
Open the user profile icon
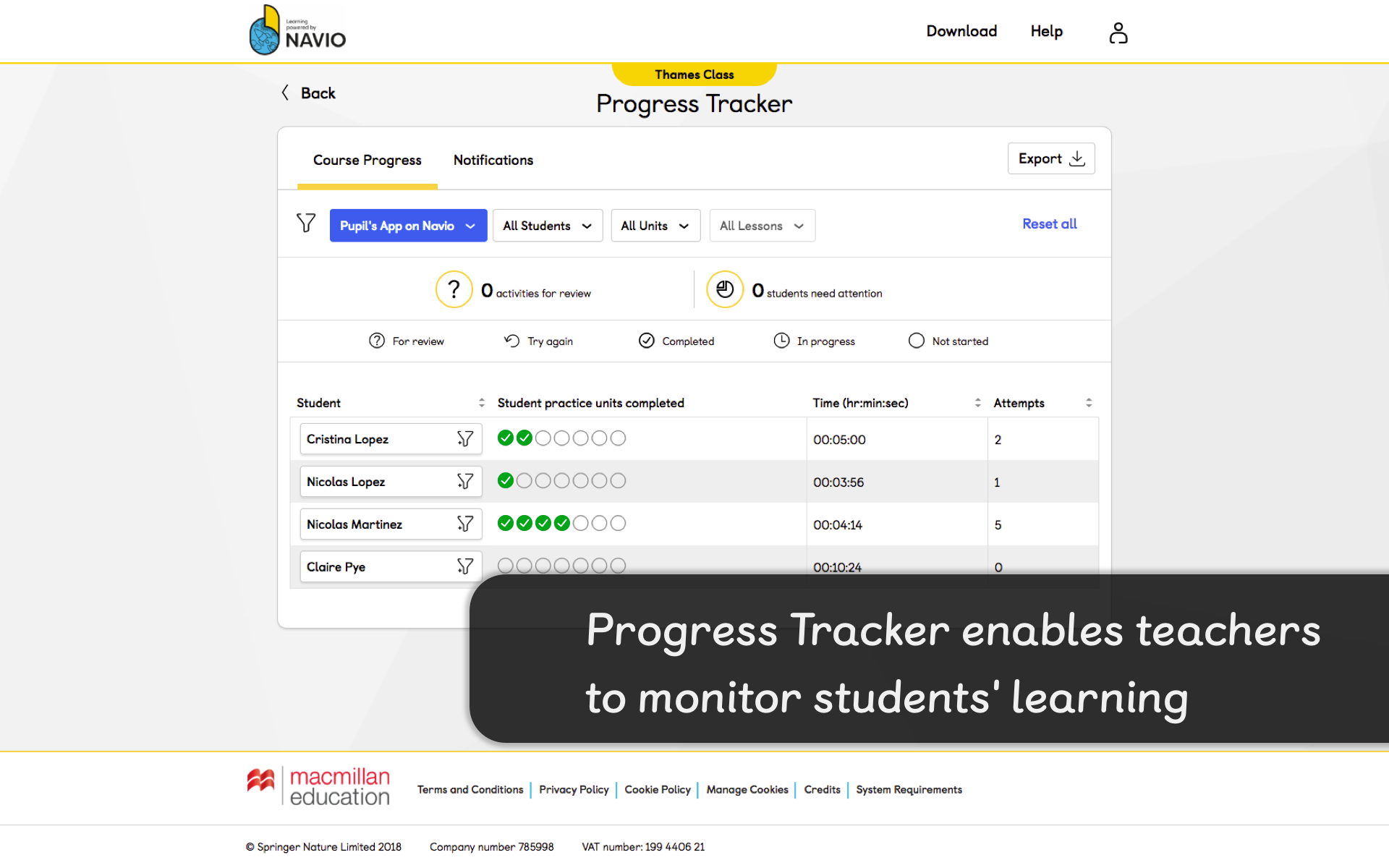click(x=1118, y=33)
